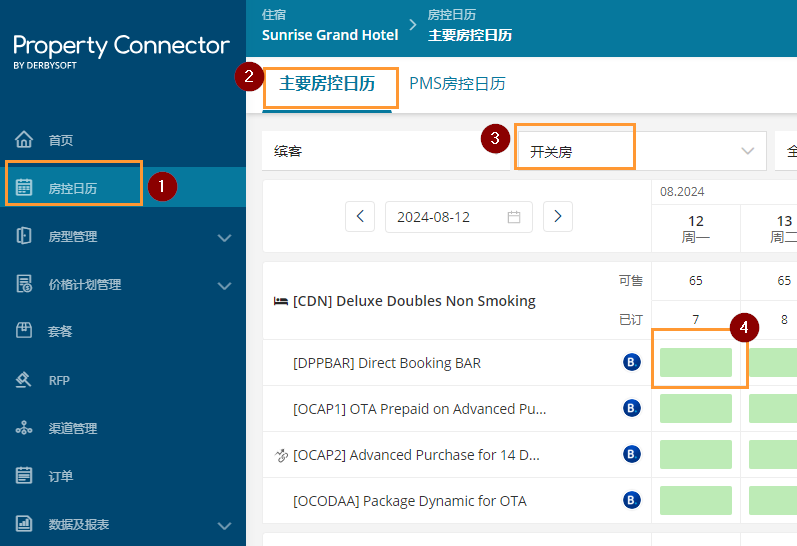The image size is (797, 546).
Task: Toggle OCAP1 open cell for the 13th
Action: [773, 408]
